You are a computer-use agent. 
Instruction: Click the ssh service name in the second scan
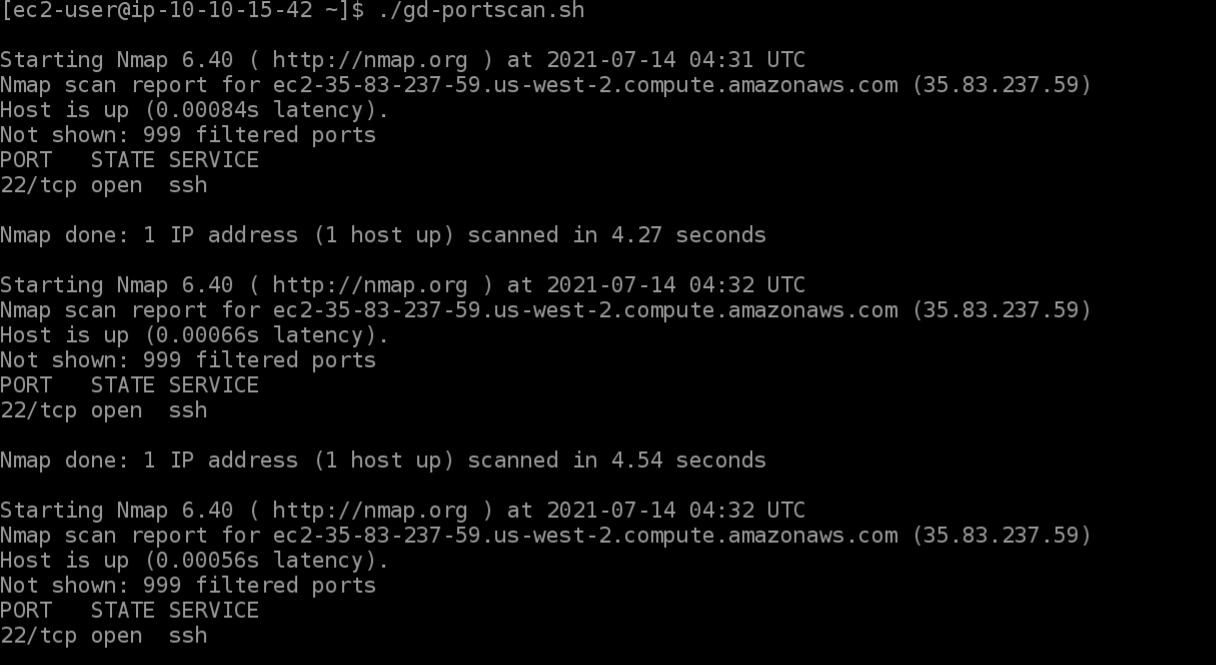[x=188, y=410]
